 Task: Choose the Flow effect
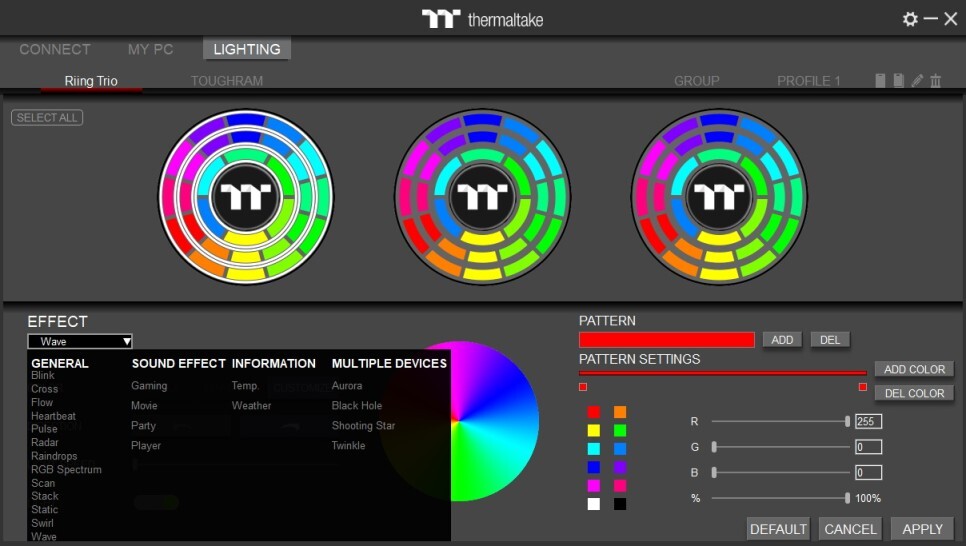click(x=42, y=402)
